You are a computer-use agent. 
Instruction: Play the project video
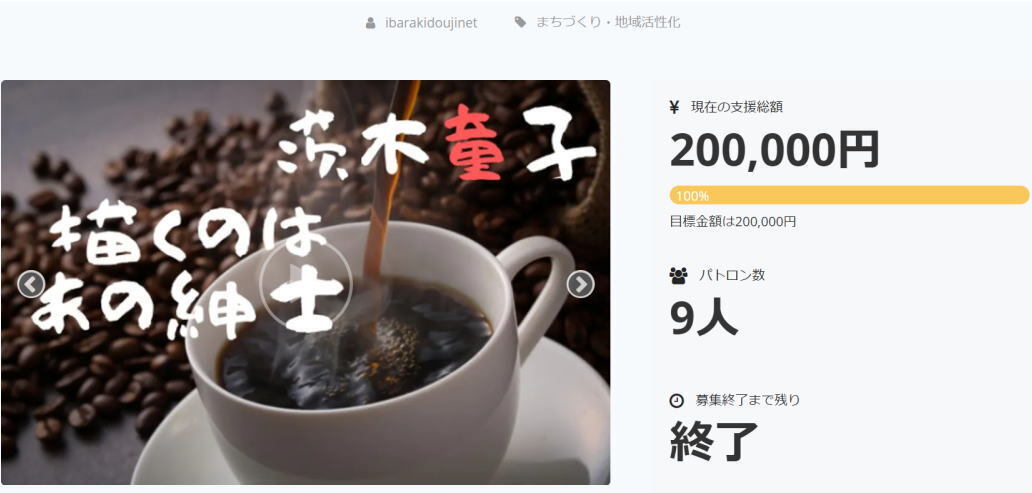306,284
